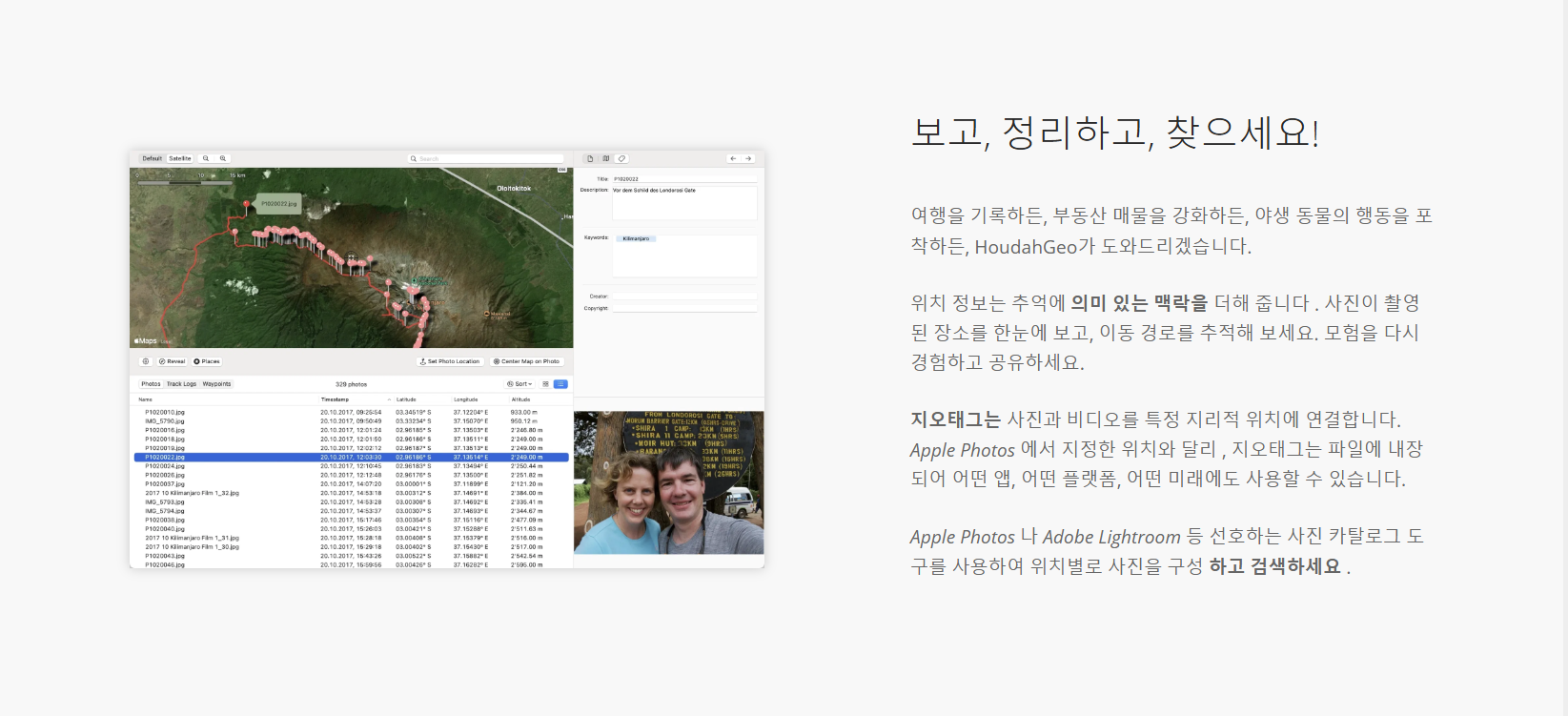Screen dimensions: 1568x716
Task: Select row 2017 10 Kilimanjaro Film 1_31.jpg
Action: 352,538
